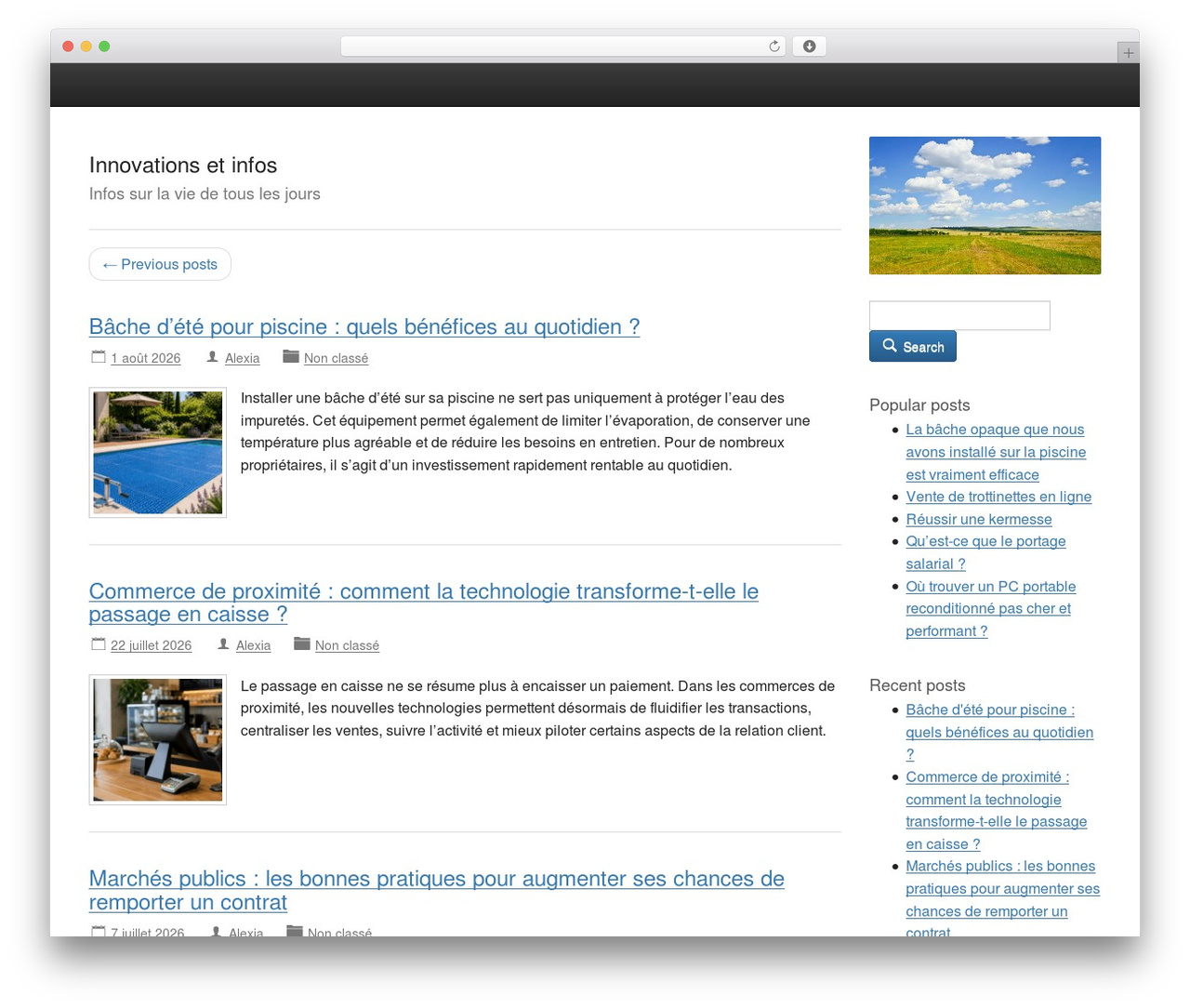Focus the sidebar search text field
The image size is (1190, 1008).
pyautogui.click(x=959, y=315)
